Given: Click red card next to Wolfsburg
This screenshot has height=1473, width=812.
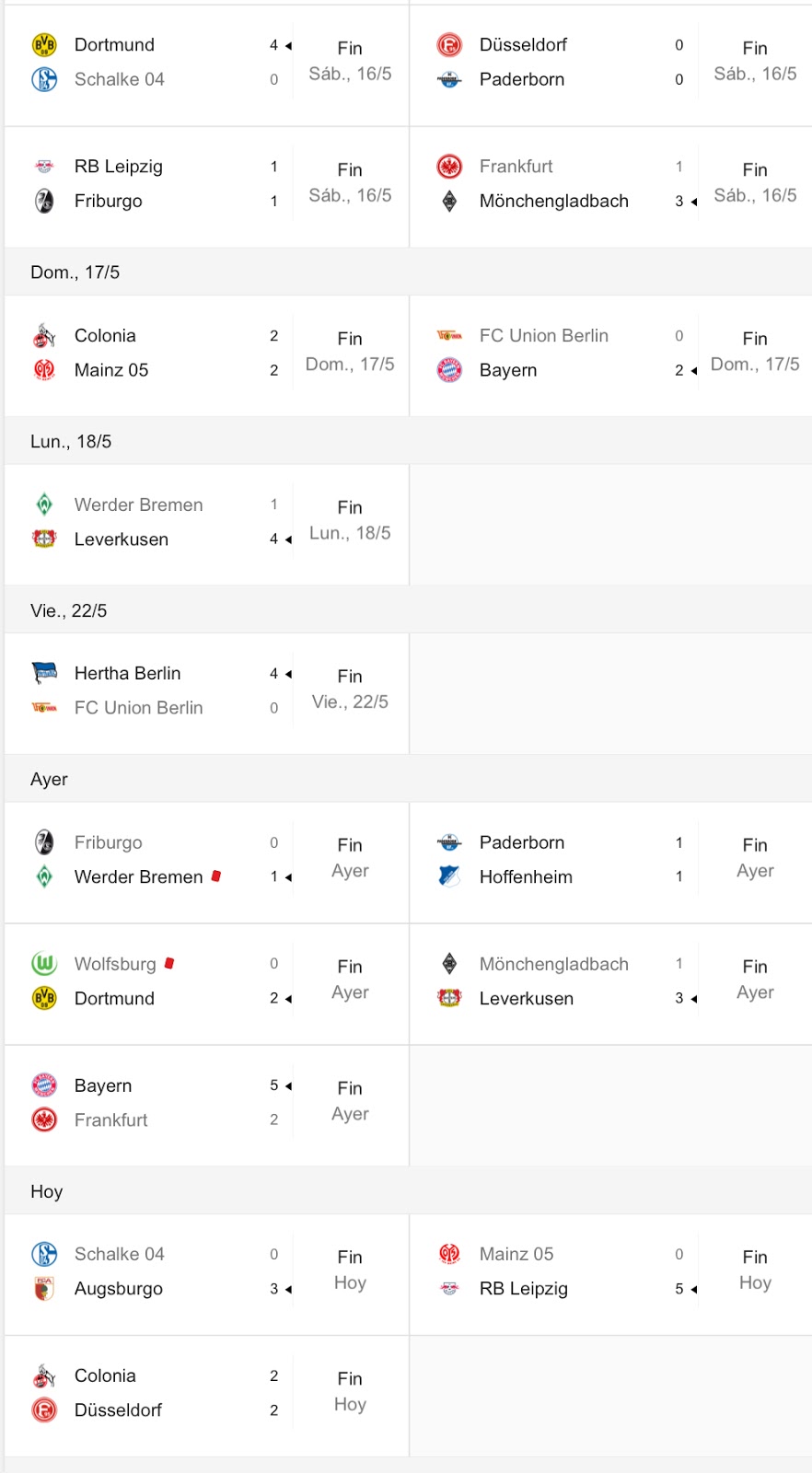Looking at the screenshot, I should pos(169,964).
